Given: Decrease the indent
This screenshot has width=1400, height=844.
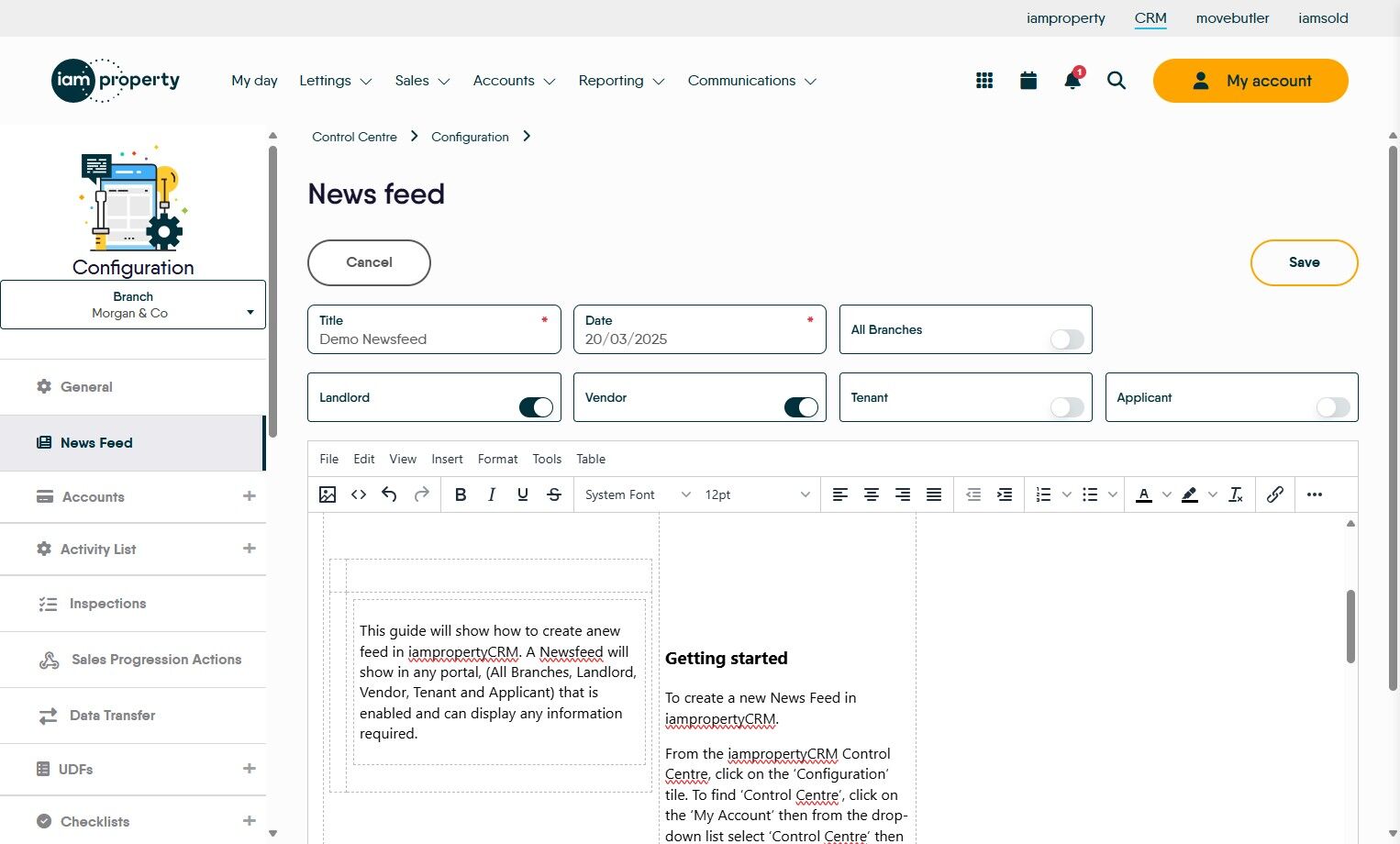Looking at the screenshot, I should (973, 494).
